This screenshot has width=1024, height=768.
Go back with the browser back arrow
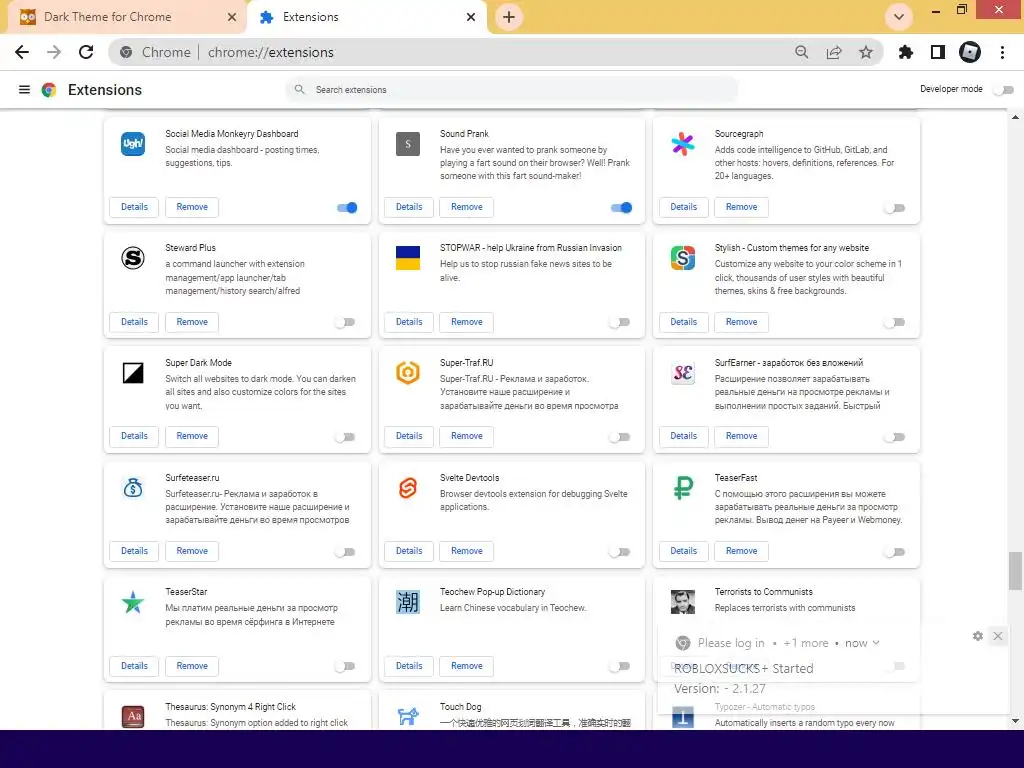click(22, 52)
